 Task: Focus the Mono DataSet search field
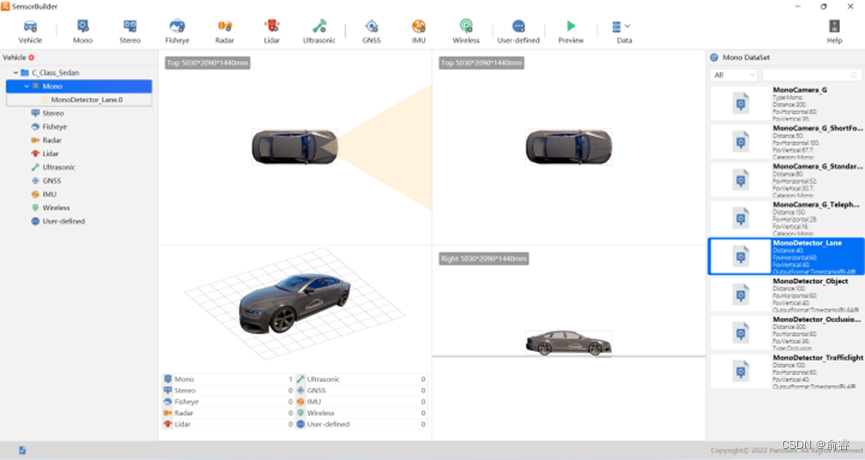pyautogui.click(x=810, y=75)
